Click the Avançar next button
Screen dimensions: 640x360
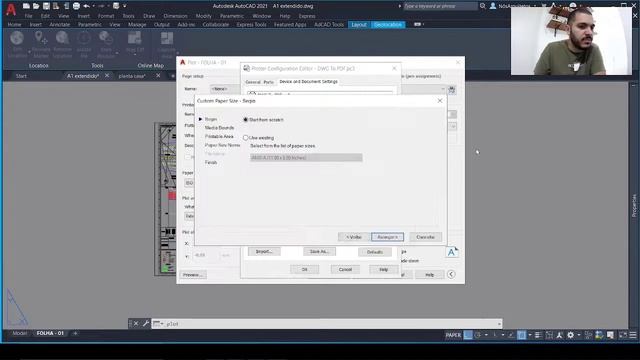tap(387, 237)
